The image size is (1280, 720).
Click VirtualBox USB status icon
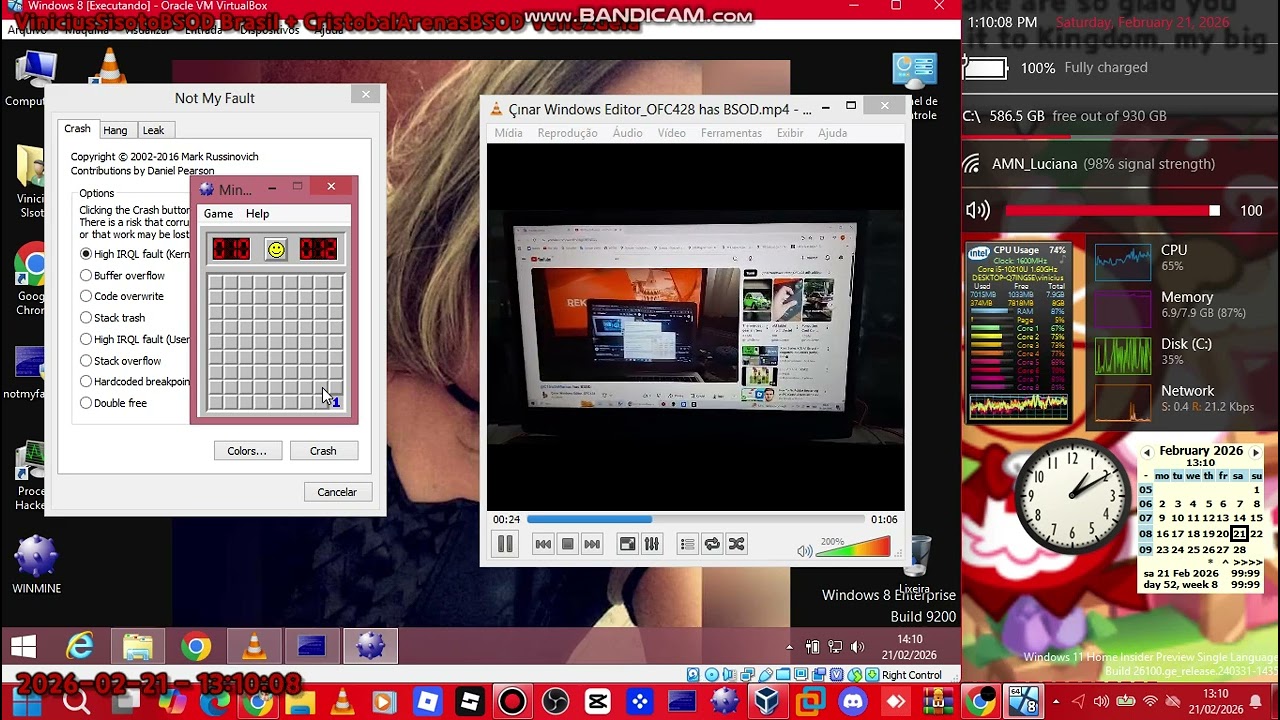point(767,675)
